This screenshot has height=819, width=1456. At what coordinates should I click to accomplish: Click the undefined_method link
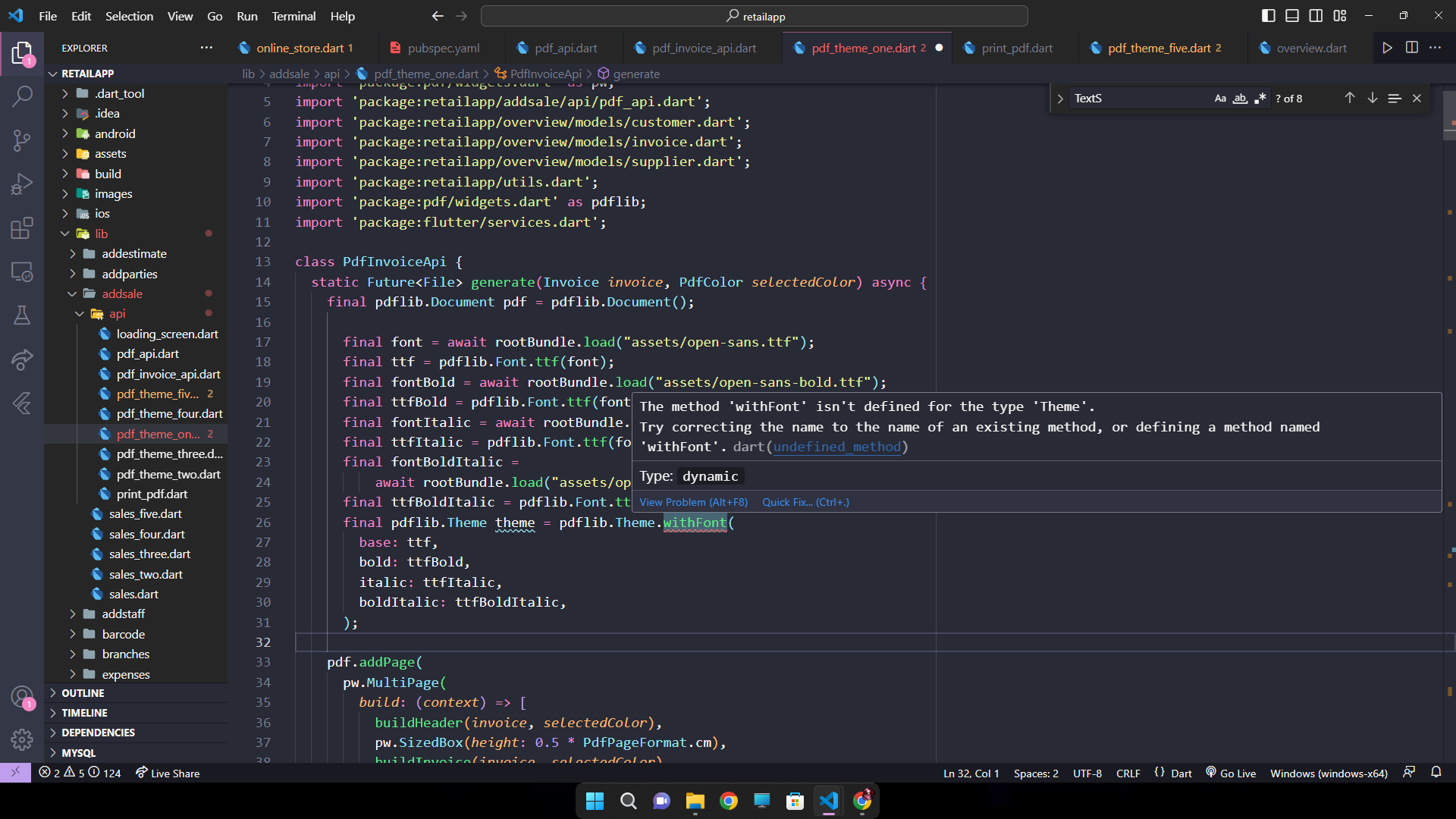coord(836,447)
